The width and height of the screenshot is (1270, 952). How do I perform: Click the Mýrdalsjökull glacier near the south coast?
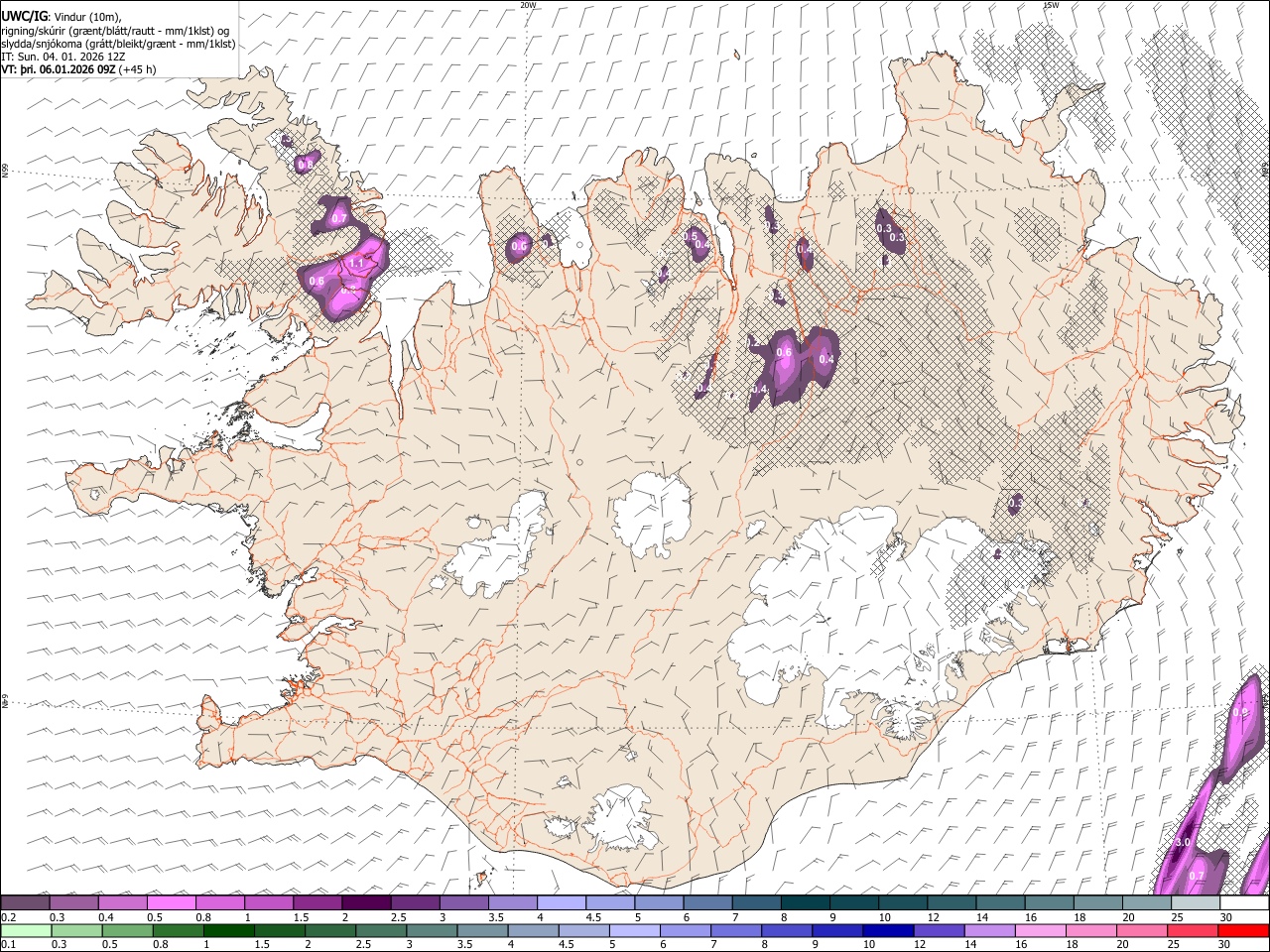click(x=622, y=818)
